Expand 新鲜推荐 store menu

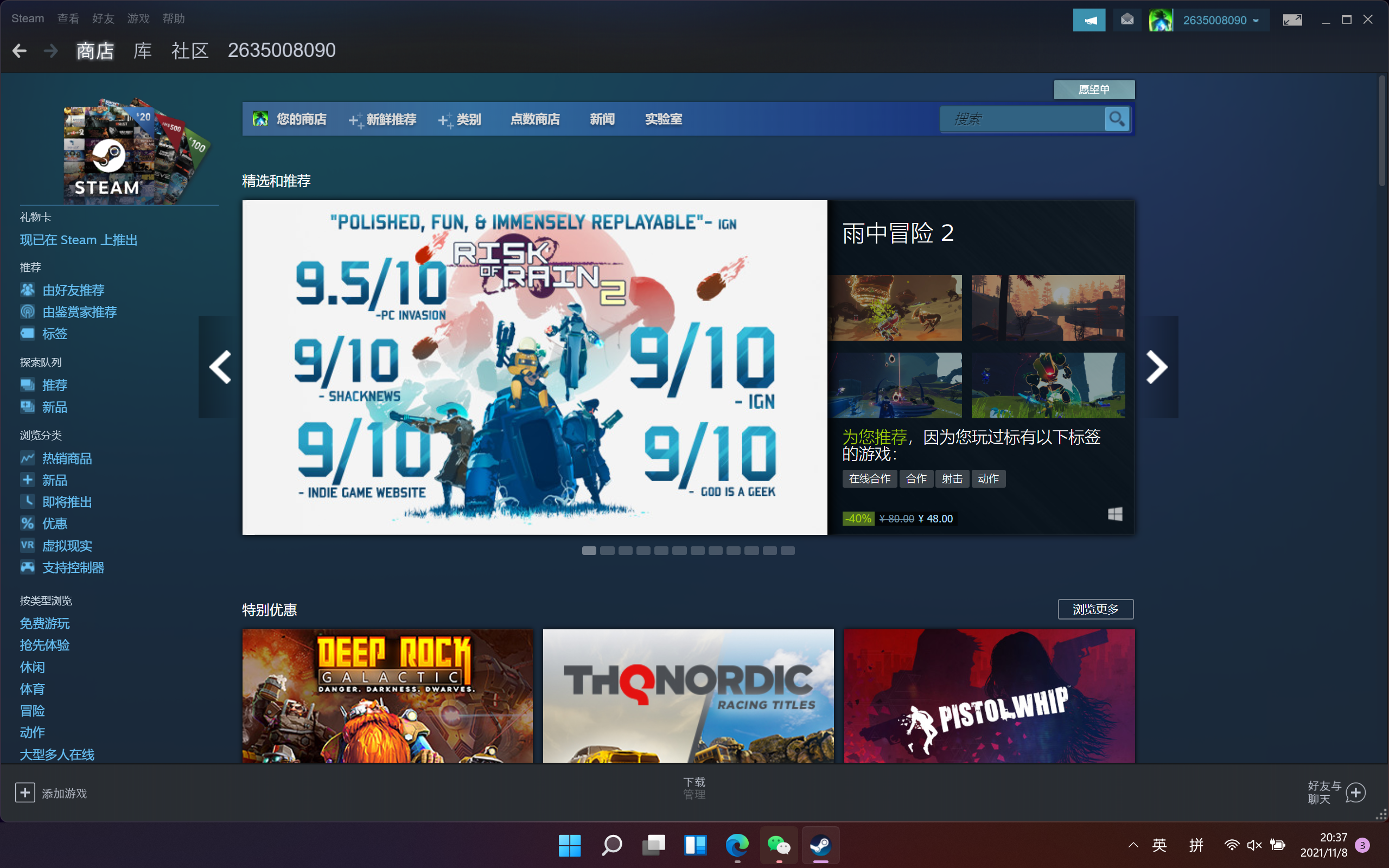coord(383,119)
